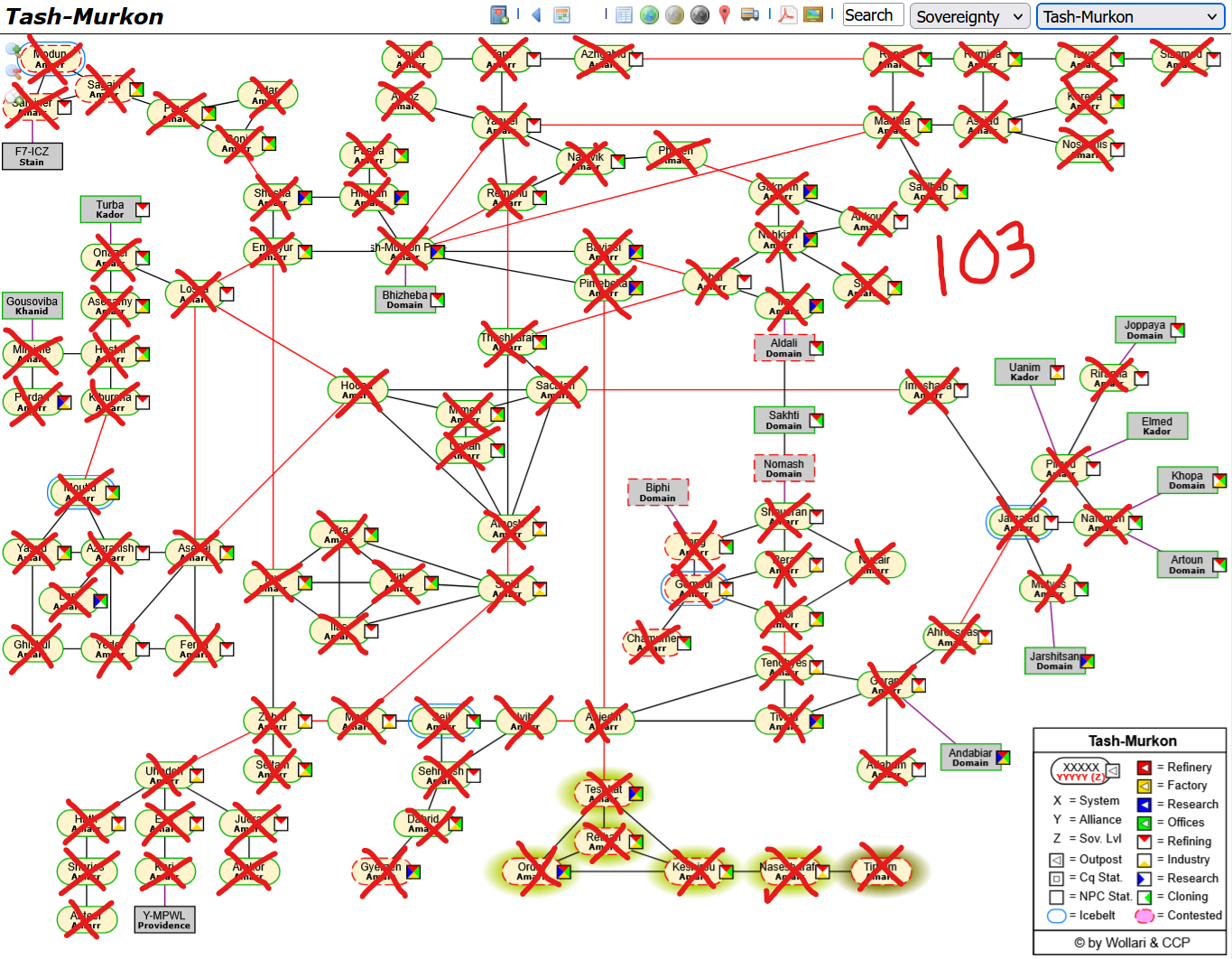Open Gousoviba Khanid region link
The height and width of the screenshot is (959, 1232).
pyautogui.click(x=32, y=306)
